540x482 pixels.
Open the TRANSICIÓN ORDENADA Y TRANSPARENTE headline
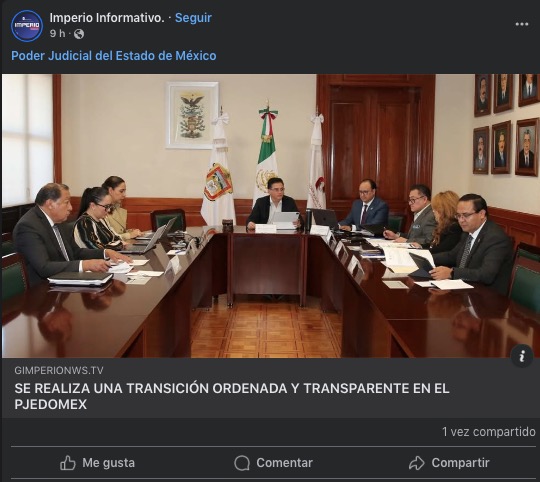(232, 396)
